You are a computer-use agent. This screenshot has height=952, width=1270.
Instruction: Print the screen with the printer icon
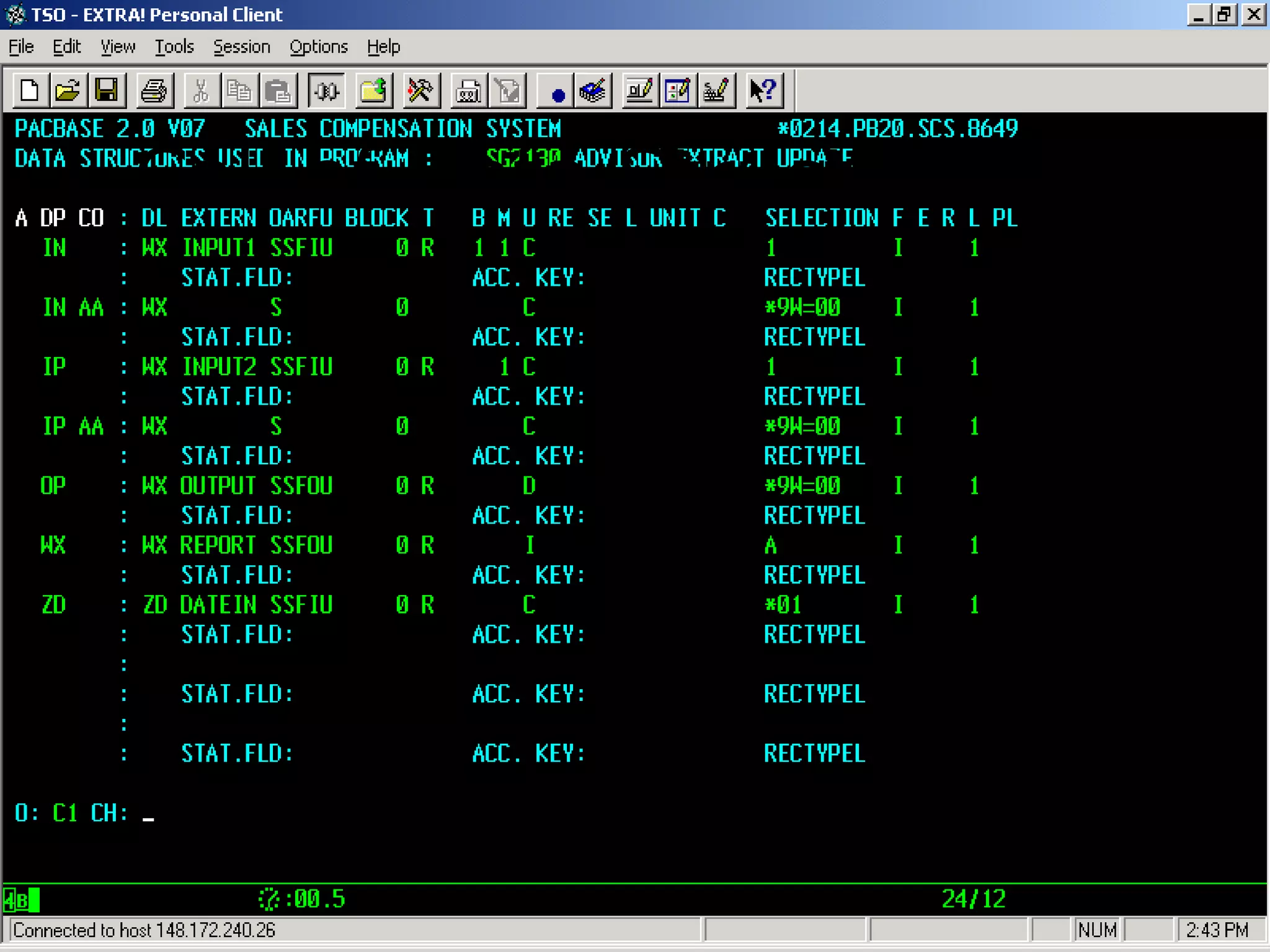(153, 91)
